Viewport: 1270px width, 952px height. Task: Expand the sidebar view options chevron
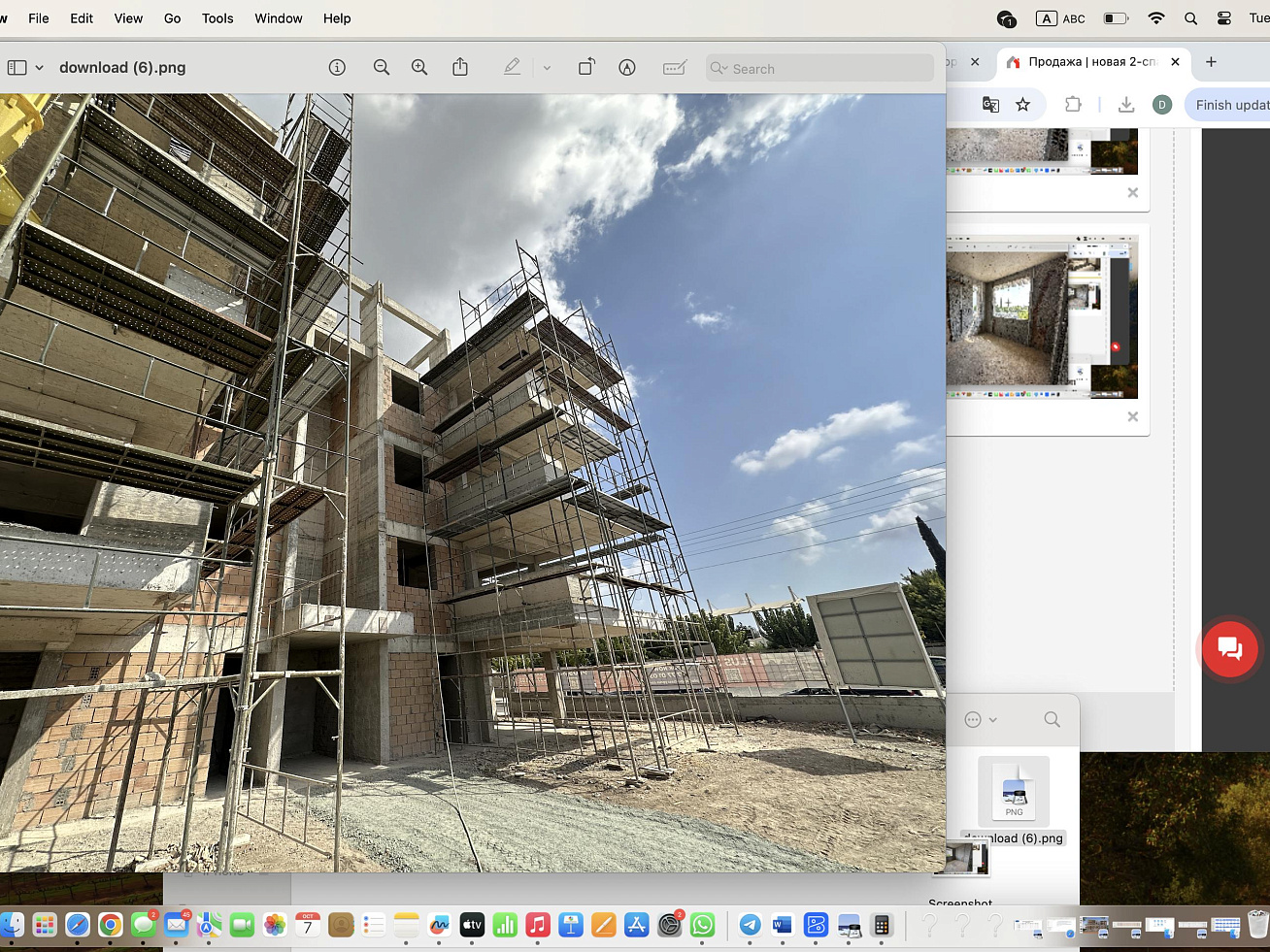(x=40, y=68)
